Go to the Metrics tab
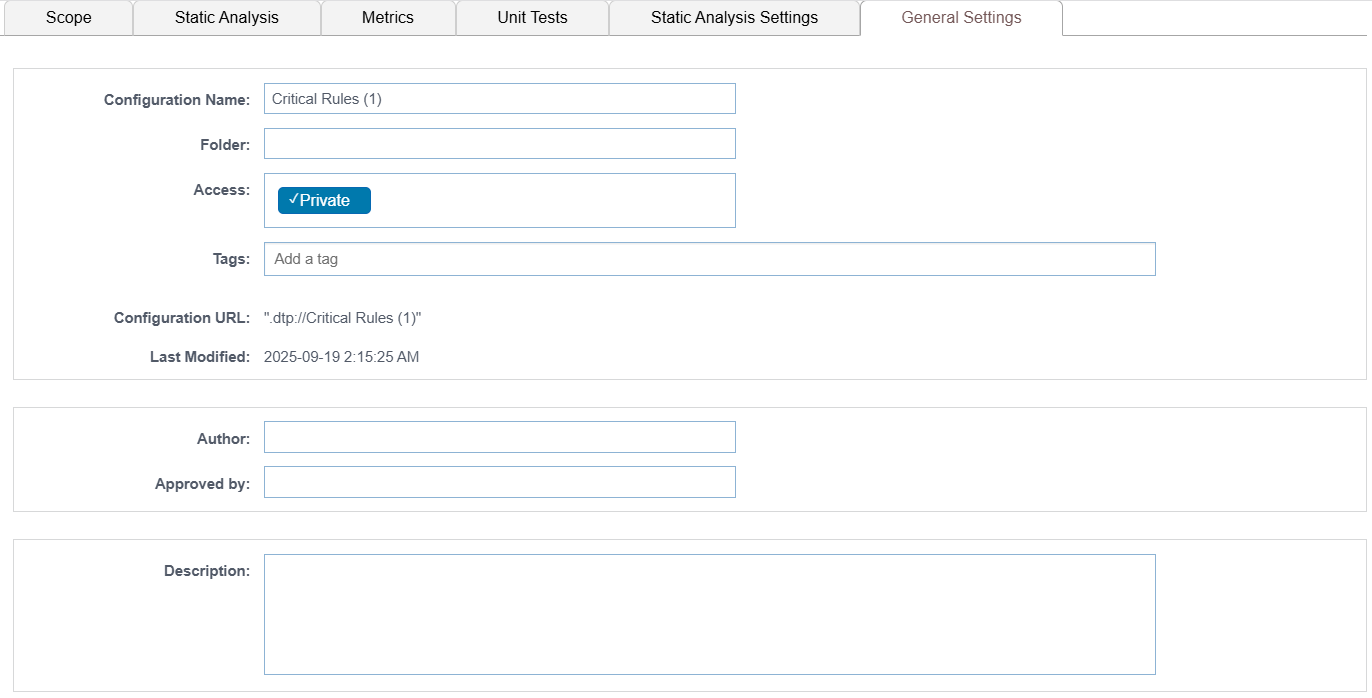1372x698 pixels. point(388,18)
